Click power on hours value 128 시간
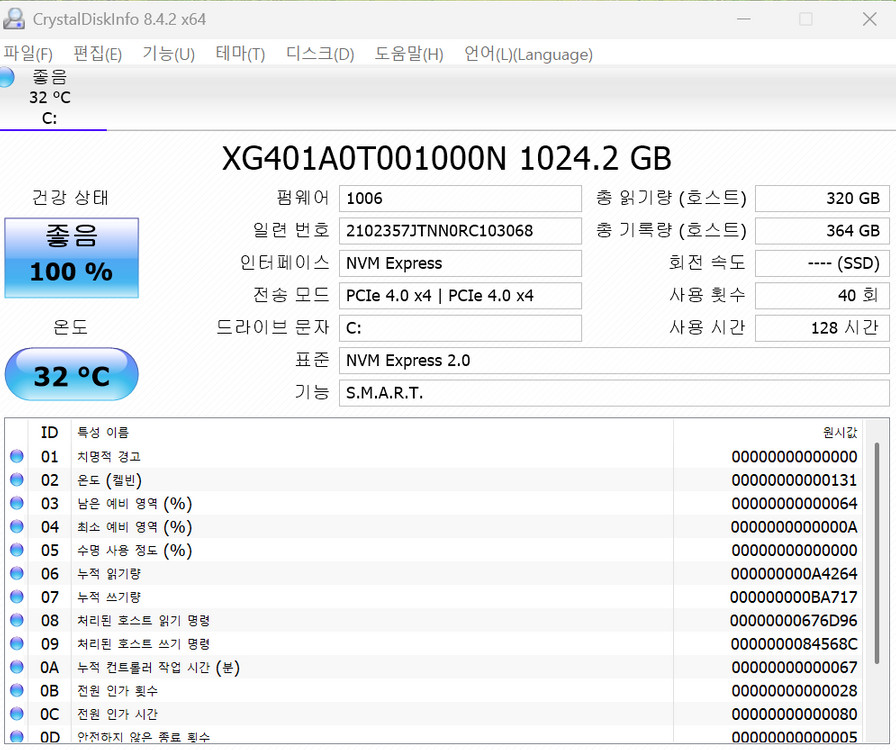Image resolution: width=896 pixels, height=750 pixels. (822, 328)
